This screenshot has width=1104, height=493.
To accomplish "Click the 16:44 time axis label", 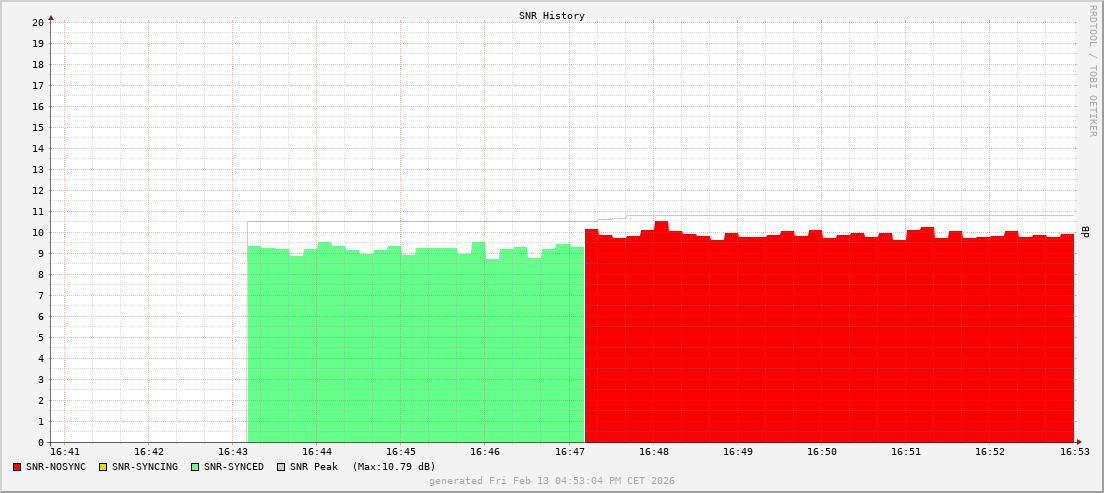I will 316,453.
